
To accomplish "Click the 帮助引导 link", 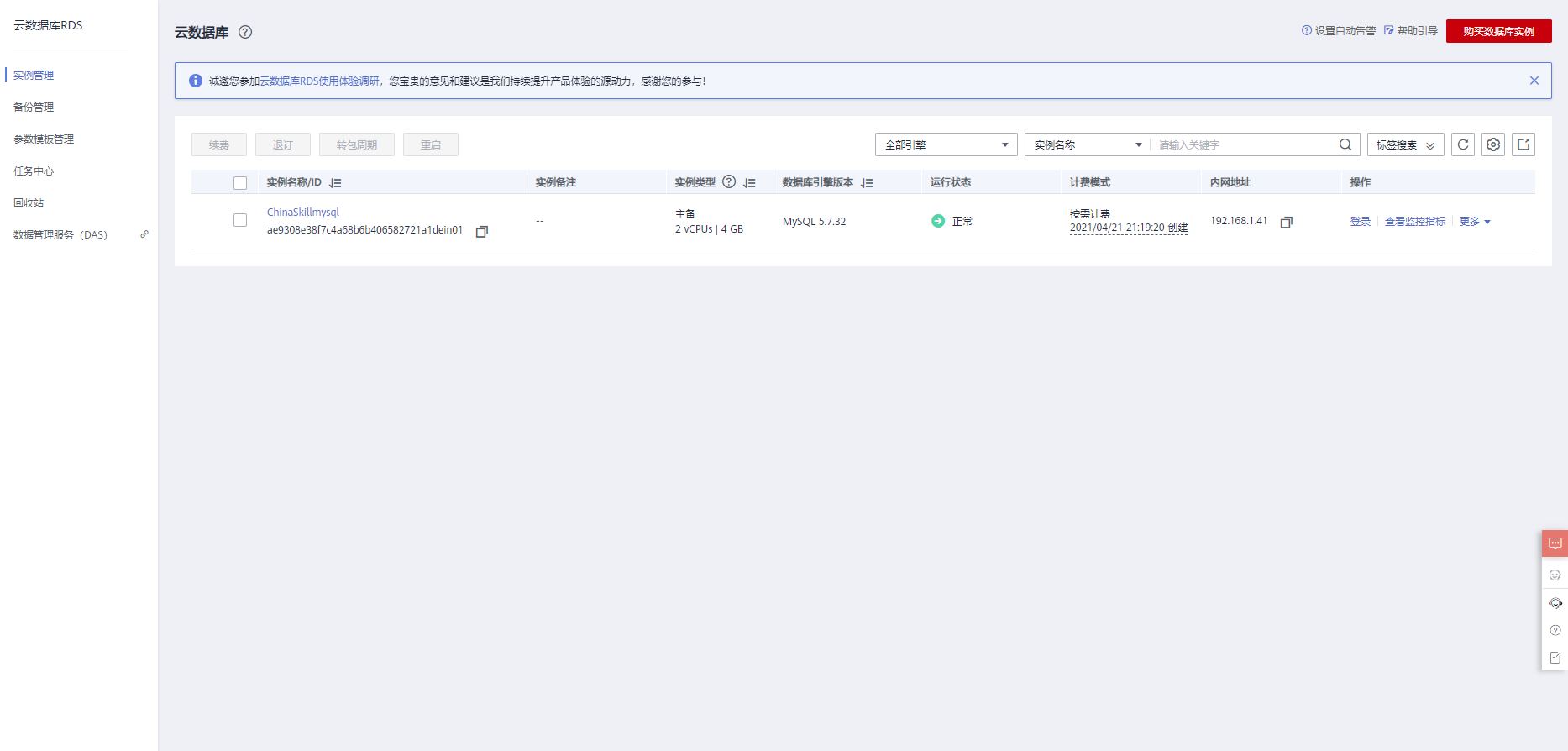I will point(1418,30).
